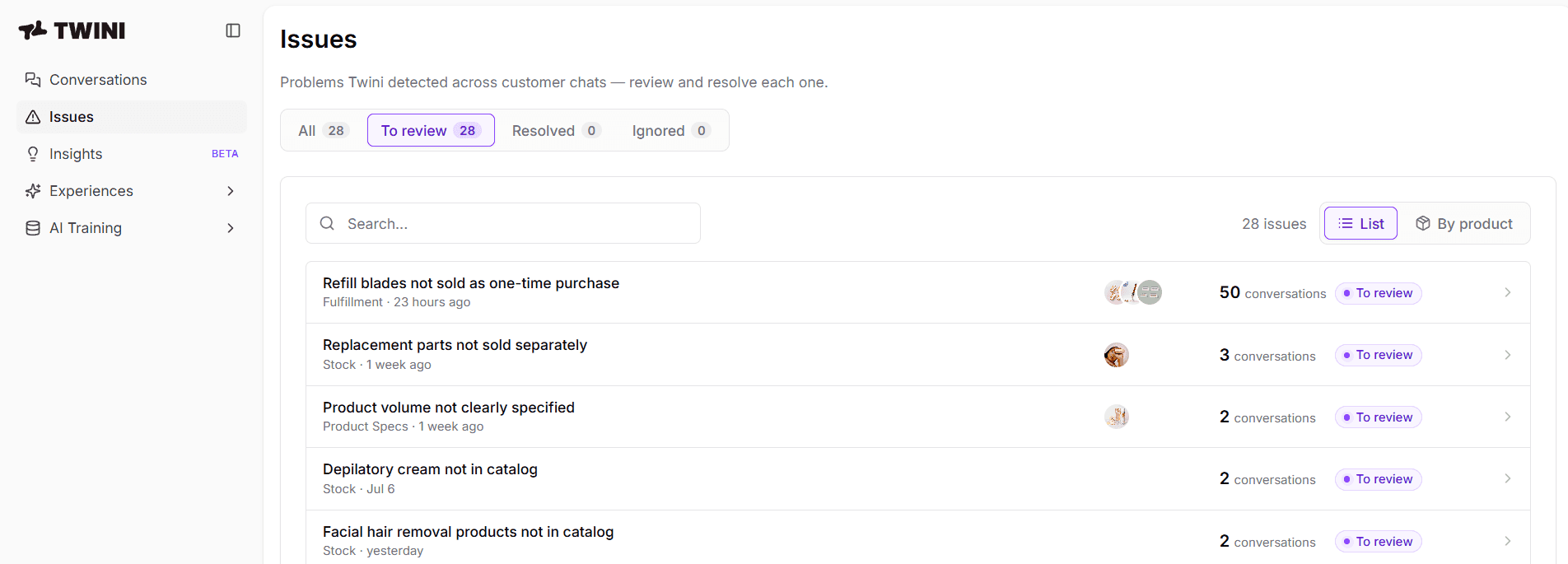Screen dimensions: 1568x564
Task: Open 'Refill blades not sold as one-time purchase' issue
Action: tap(918, 292)
